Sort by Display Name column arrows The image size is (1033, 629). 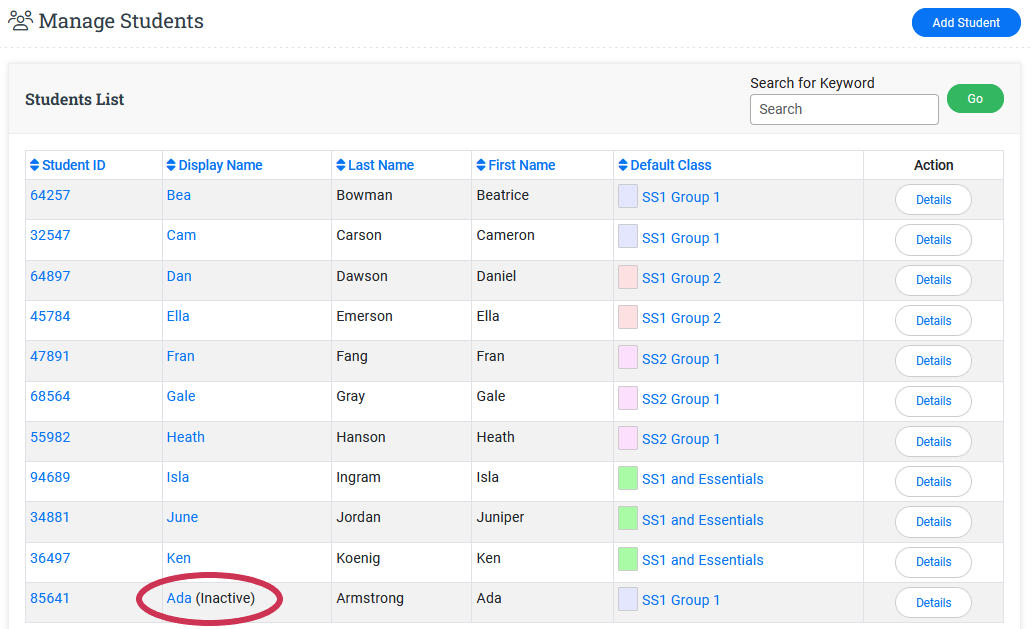click(171, 166)
